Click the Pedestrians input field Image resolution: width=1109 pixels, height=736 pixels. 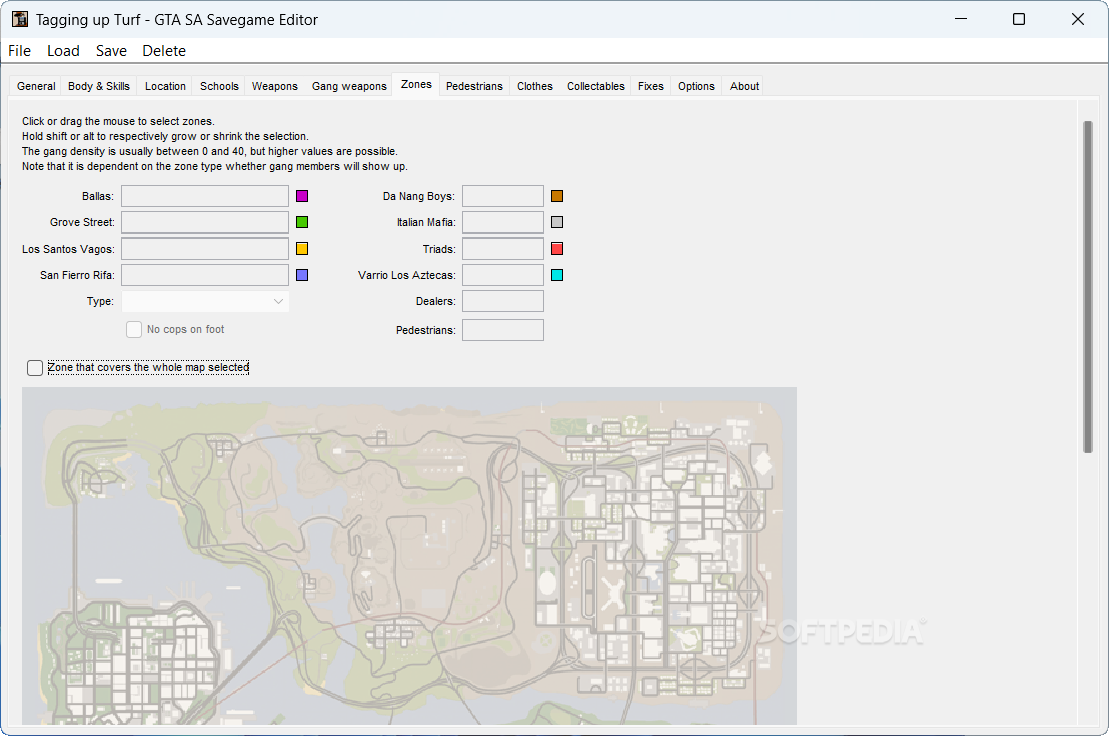point(503,330)
